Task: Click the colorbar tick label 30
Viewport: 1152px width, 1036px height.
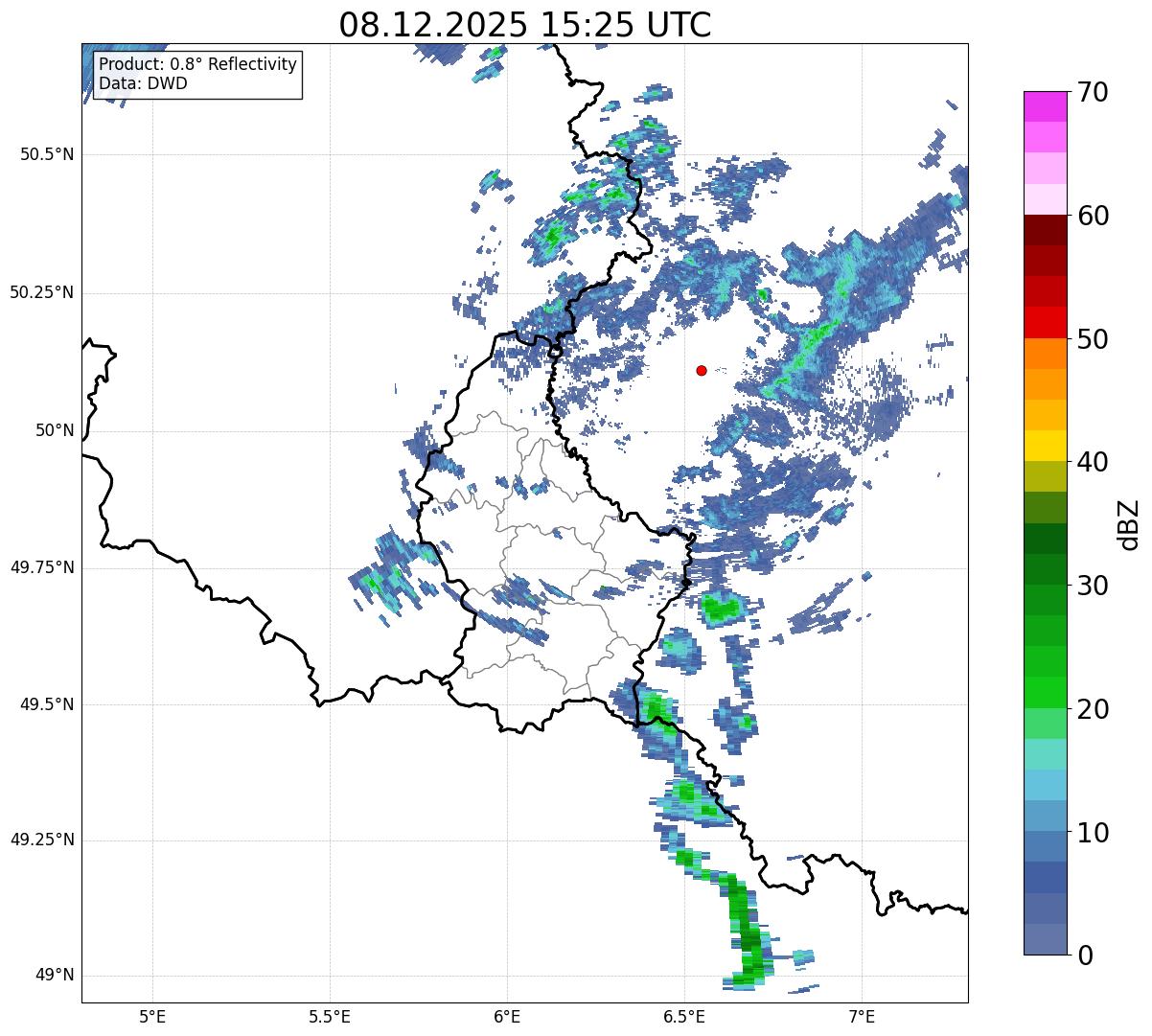Action: pos(1094,586)
